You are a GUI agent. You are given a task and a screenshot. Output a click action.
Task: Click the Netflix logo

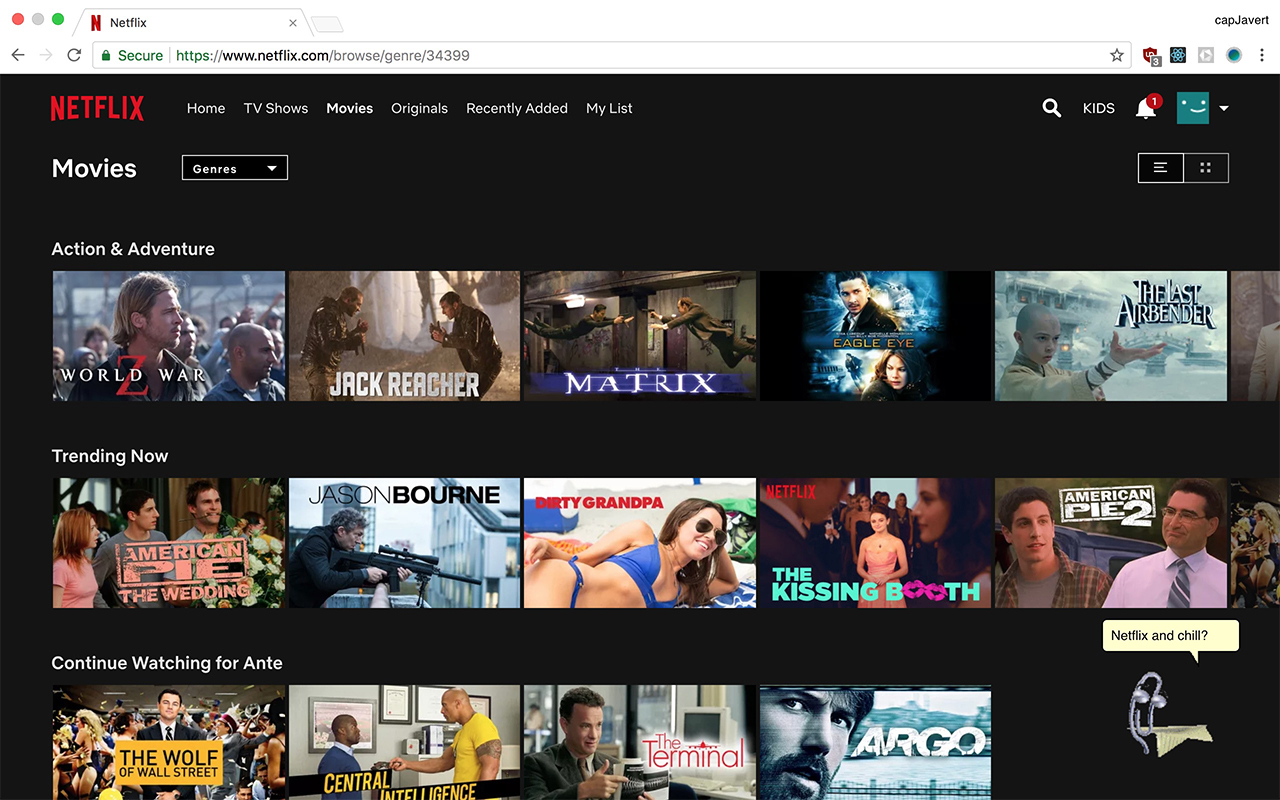(x=97, y=108)
